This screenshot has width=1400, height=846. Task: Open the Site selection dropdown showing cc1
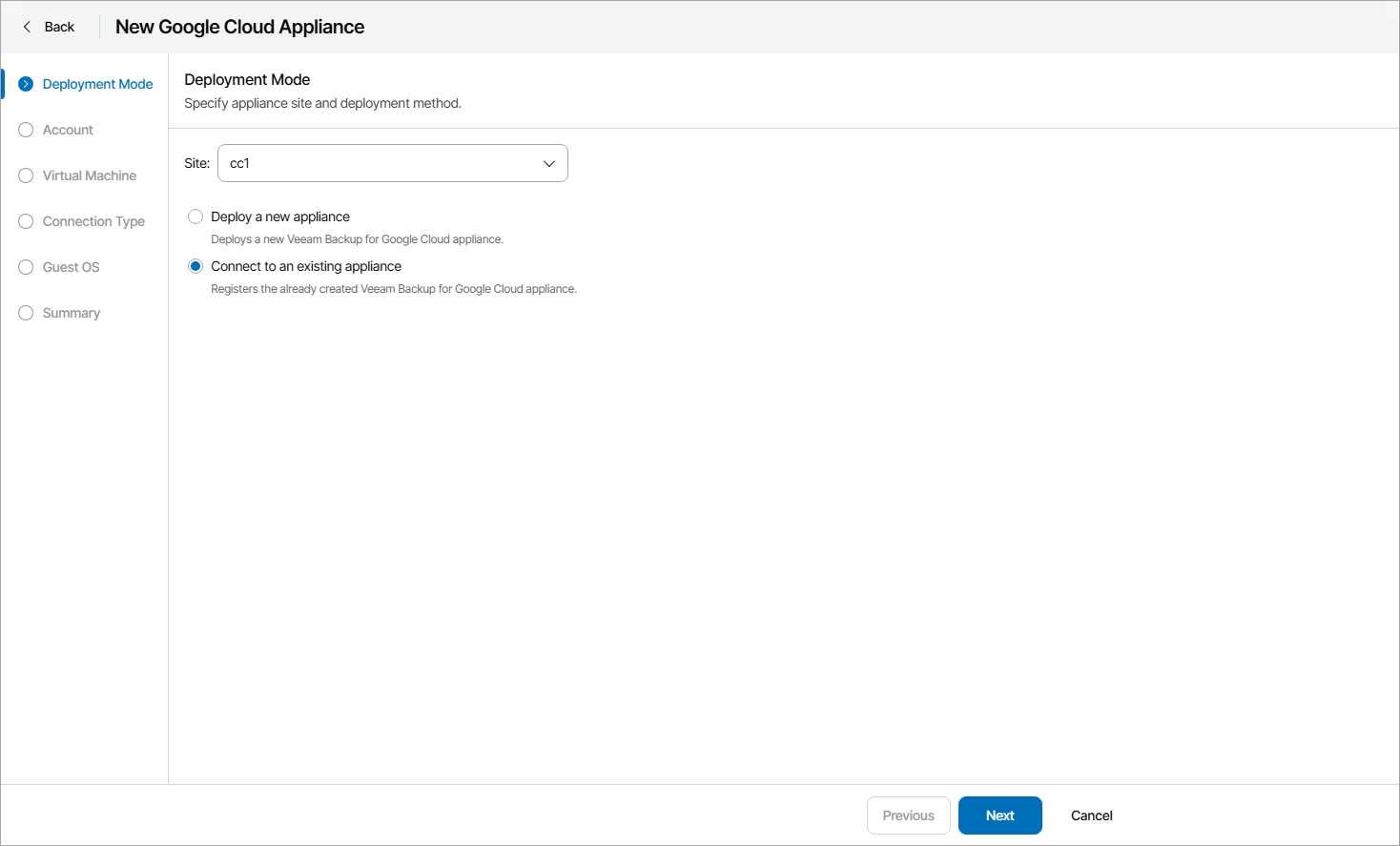pos(392,163)
